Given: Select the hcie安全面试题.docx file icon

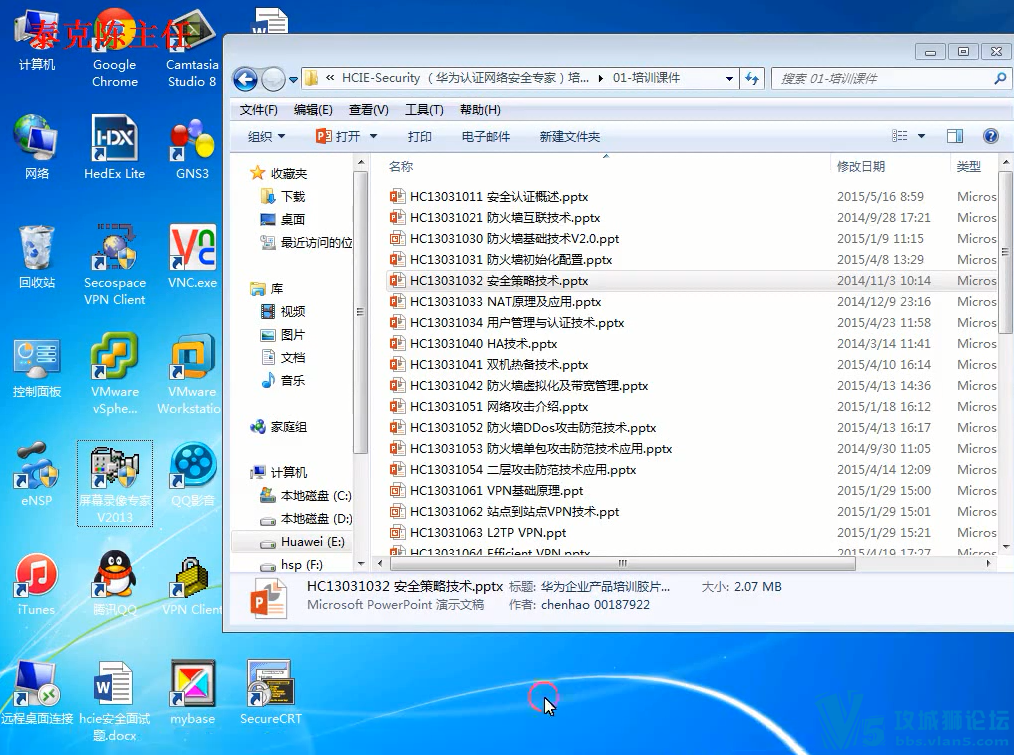Looking at the screenshot, I should click(114, 701).
